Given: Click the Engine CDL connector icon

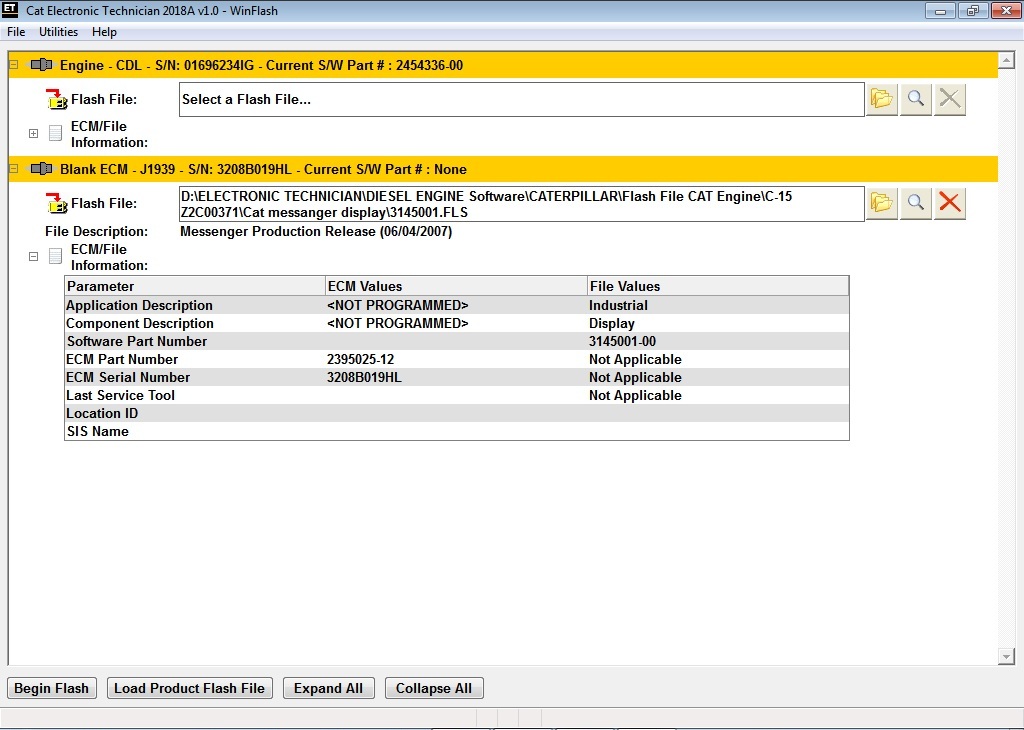Looking at the screenshot, I should point(41,65).
